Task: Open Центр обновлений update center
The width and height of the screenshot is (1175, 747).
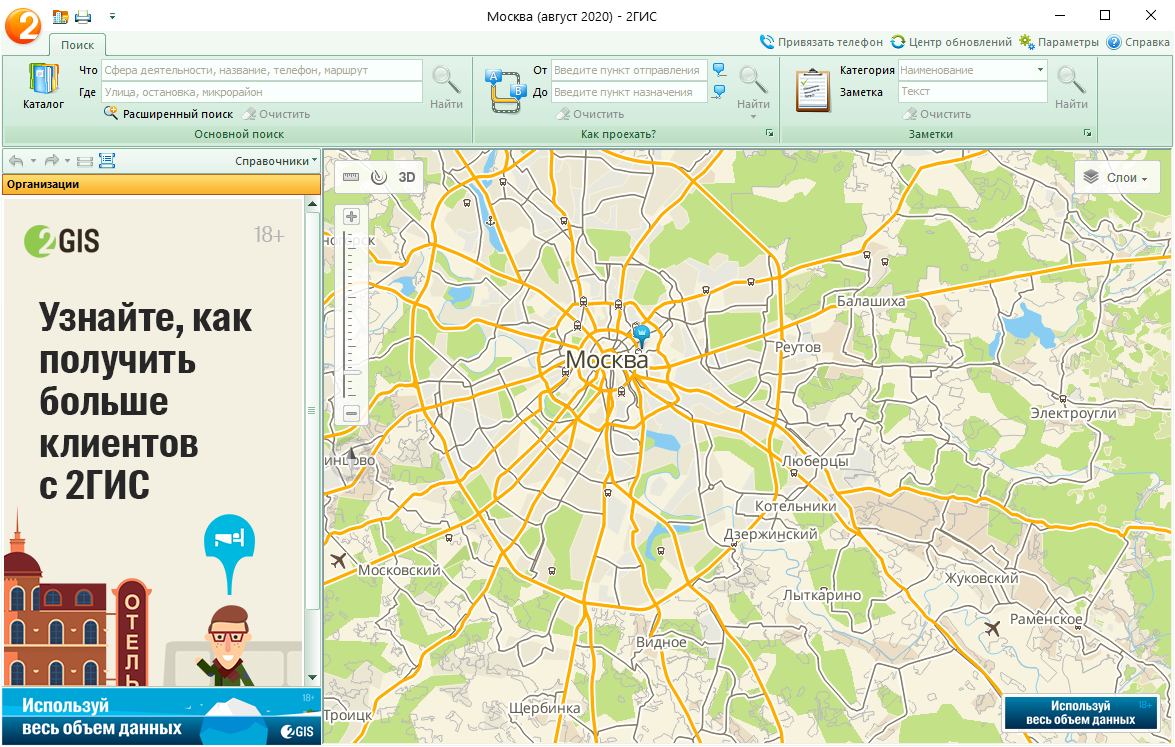Action: [951, 42]
